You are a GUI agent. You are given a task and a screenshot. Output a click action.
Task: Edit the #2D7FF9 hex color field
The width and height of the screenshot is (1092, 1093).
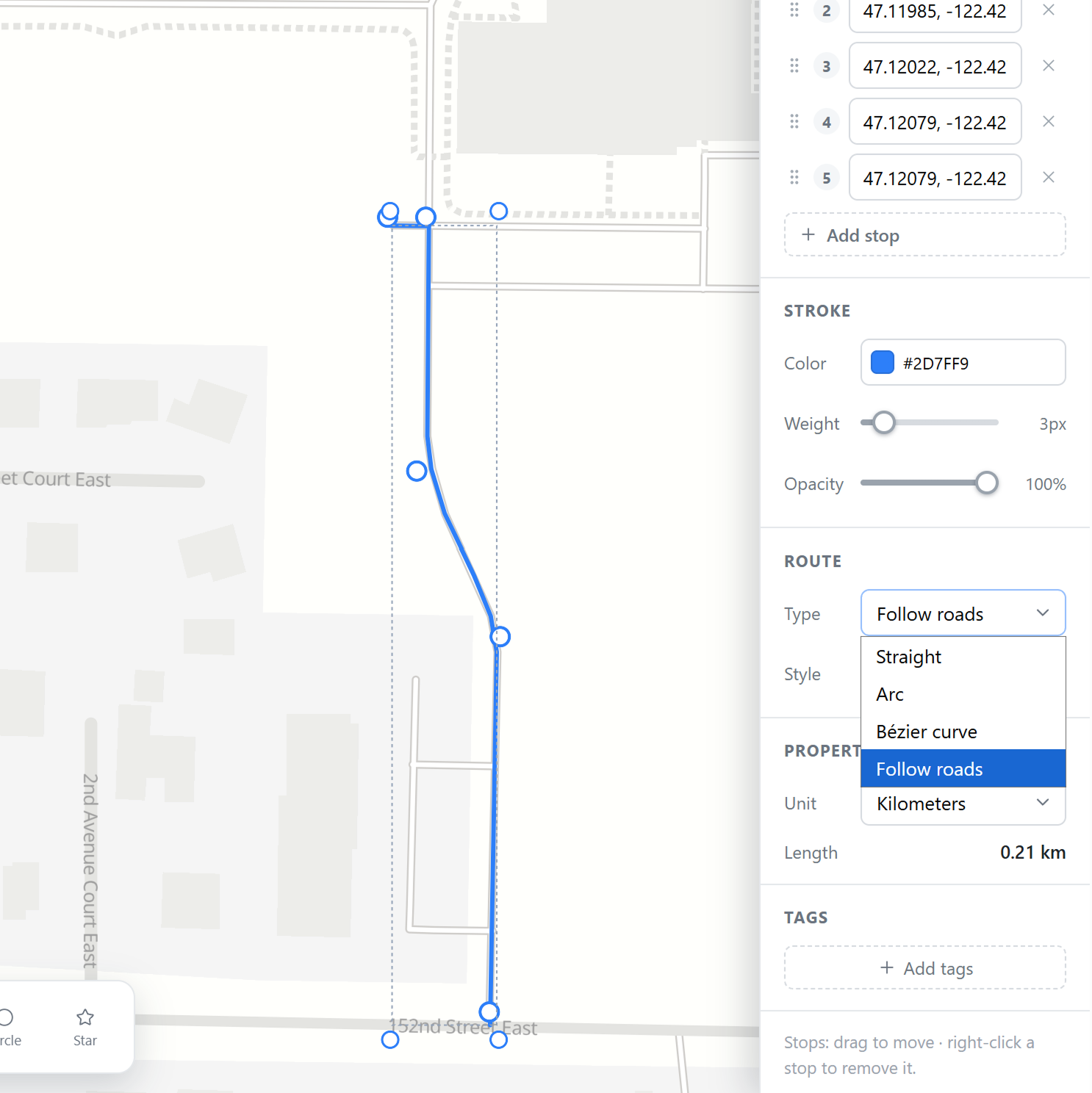click(963, 363)
